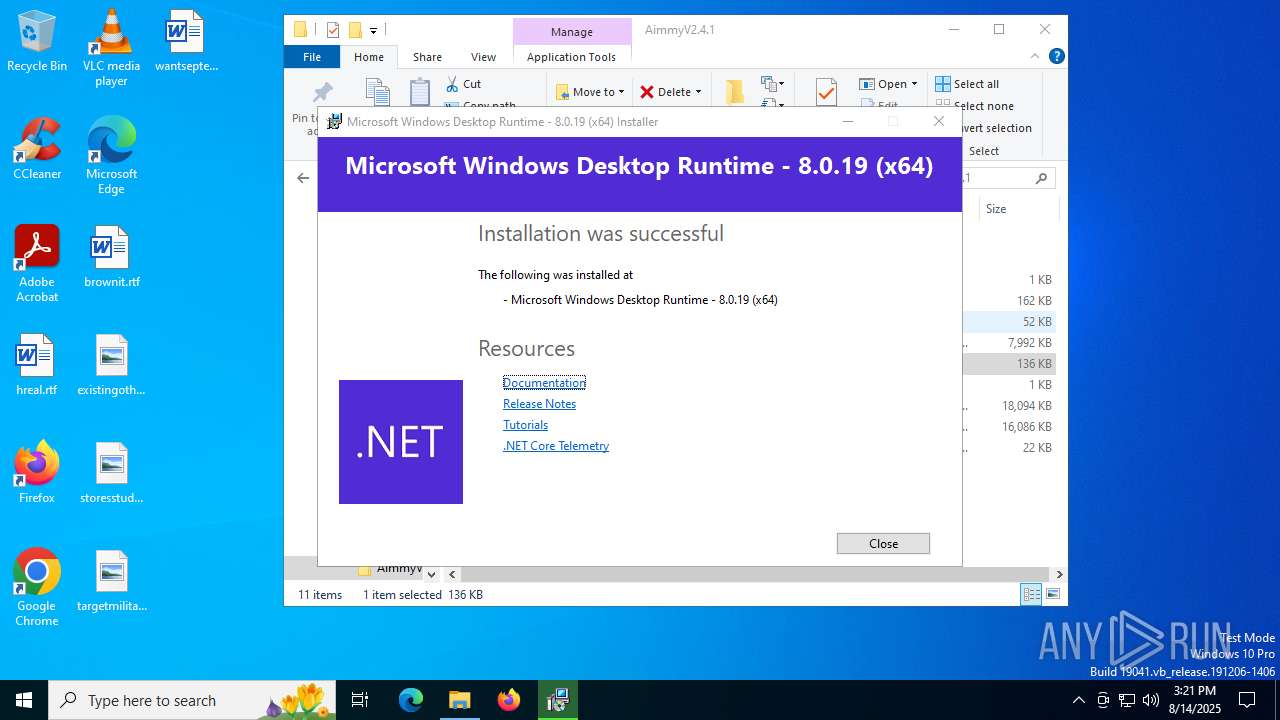Show hidden system tray icons

pyautogui.click(x=1078, y=700)
